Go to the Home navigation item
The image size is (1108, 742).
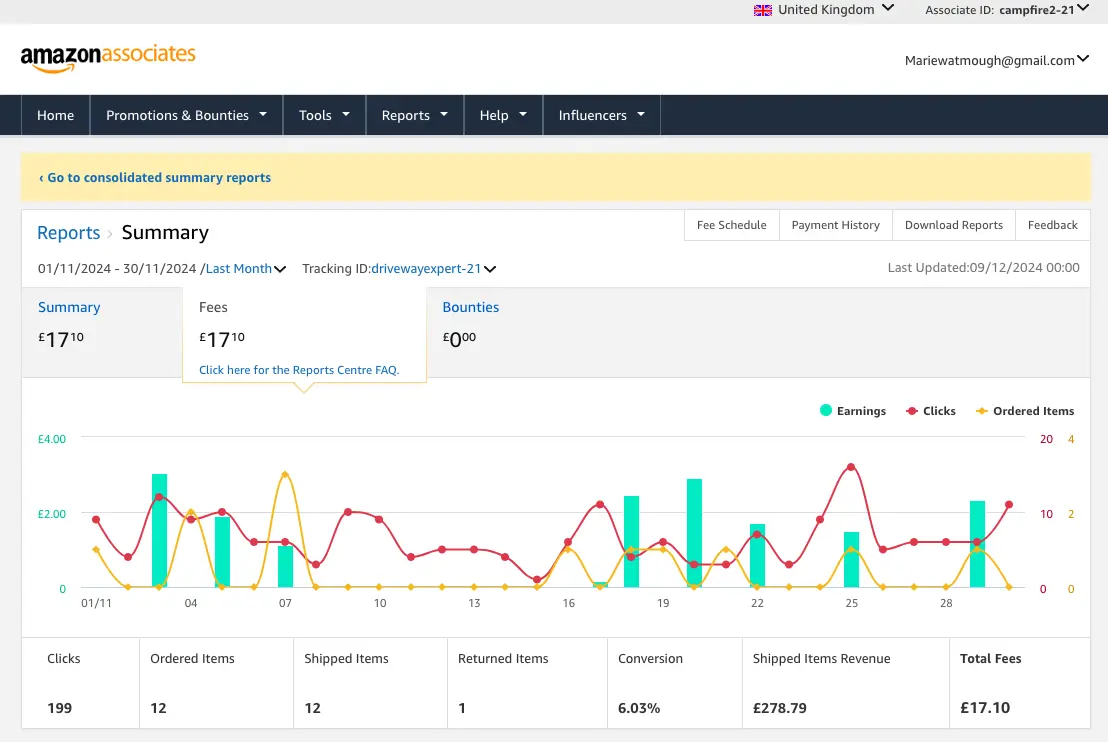55,115
